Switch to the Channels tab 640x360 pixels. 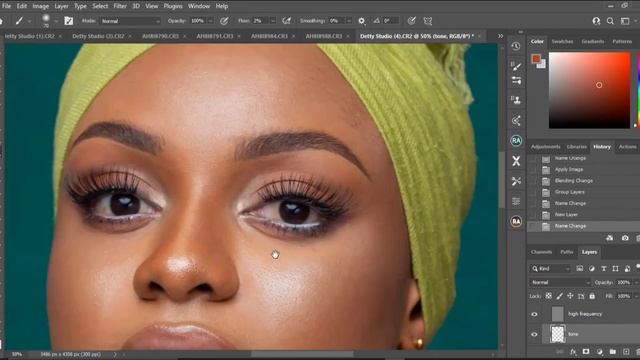541,252
